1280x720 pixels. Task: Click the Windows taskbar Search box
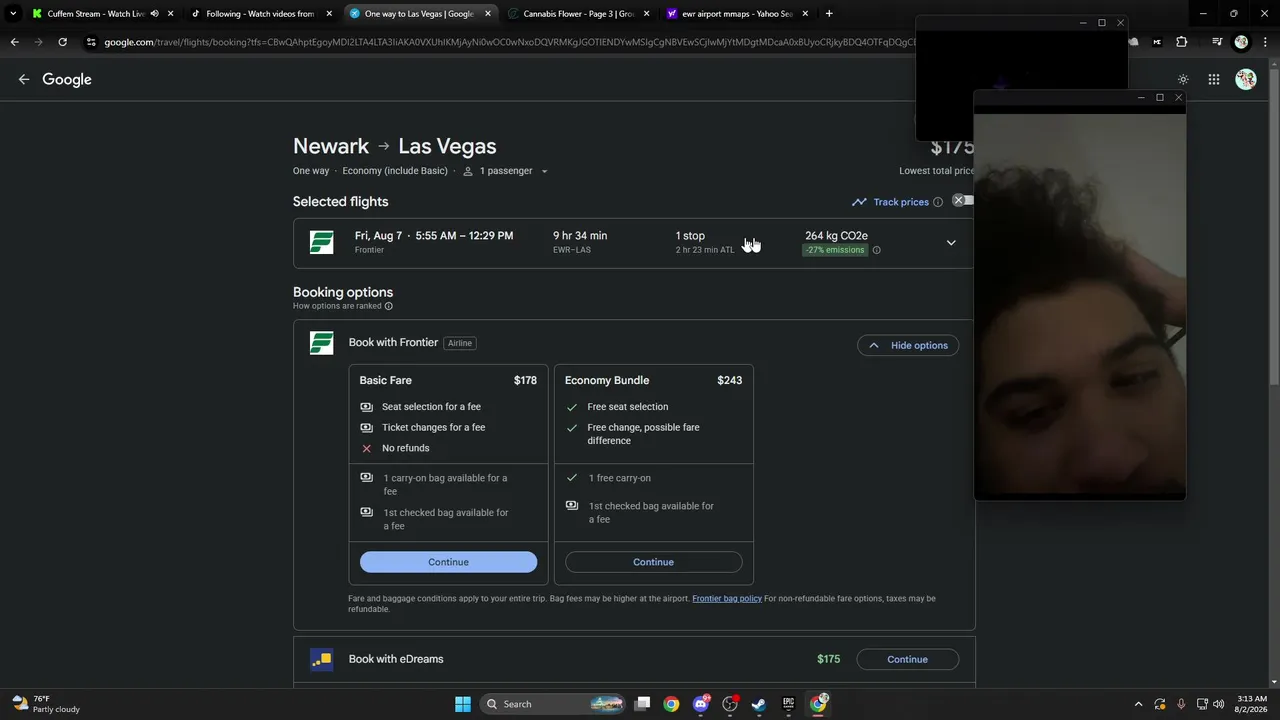[x=550, y=704]
